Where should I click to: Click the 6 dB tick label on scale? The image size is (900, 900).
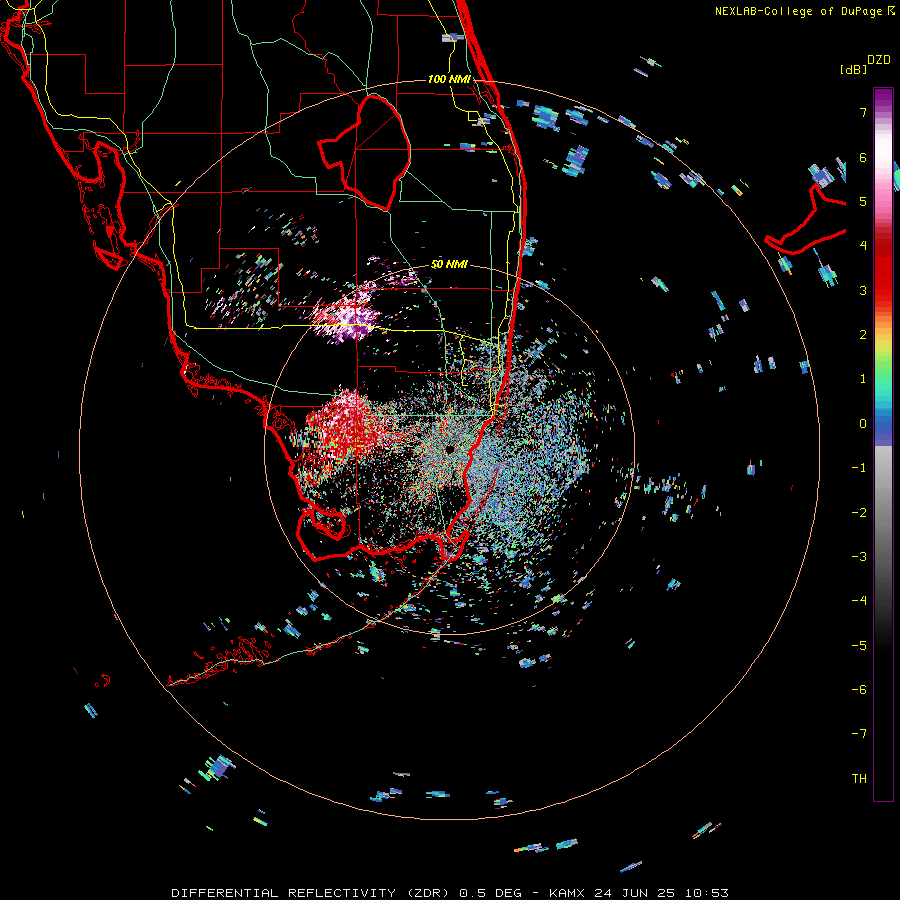(863, 157)
